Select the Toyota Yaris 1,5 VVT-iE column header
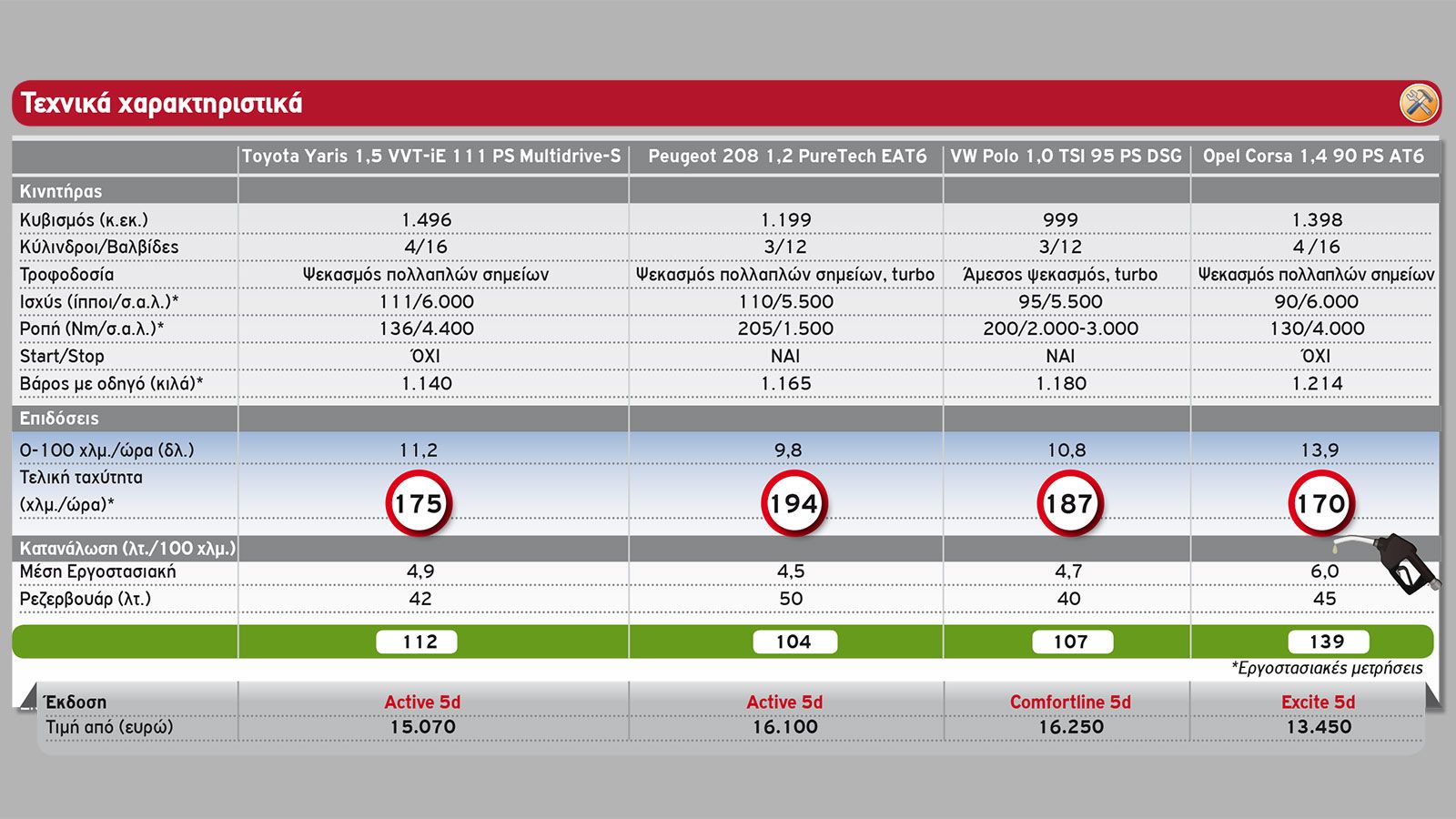 pyautogui.click(x=431, y=156)
